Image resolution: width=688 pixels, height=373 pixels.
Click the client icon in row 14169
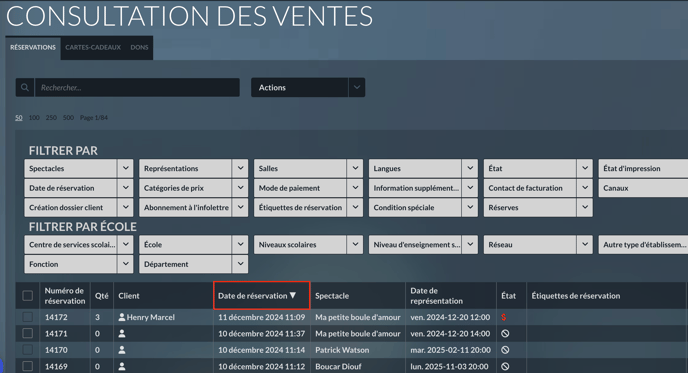point(122,366)
